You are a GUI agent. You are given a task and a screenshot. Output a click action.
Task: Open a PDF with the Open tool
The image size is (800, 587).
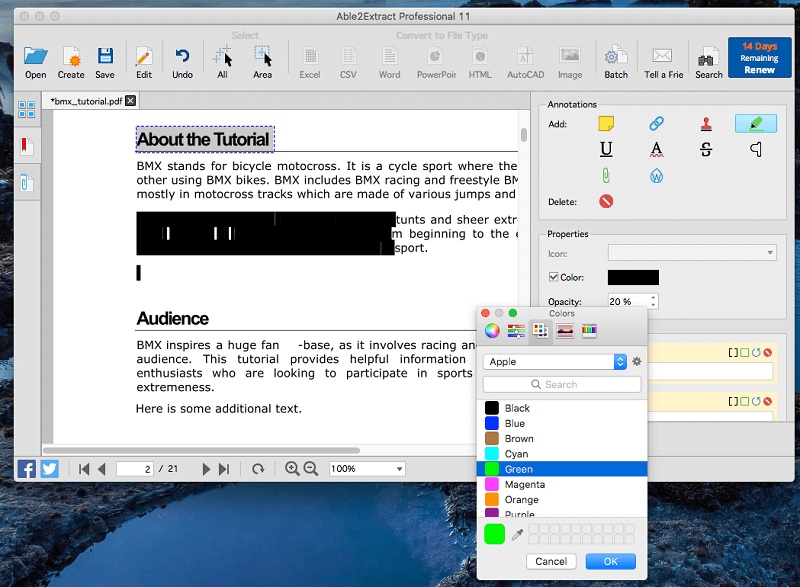click(35, 62)
